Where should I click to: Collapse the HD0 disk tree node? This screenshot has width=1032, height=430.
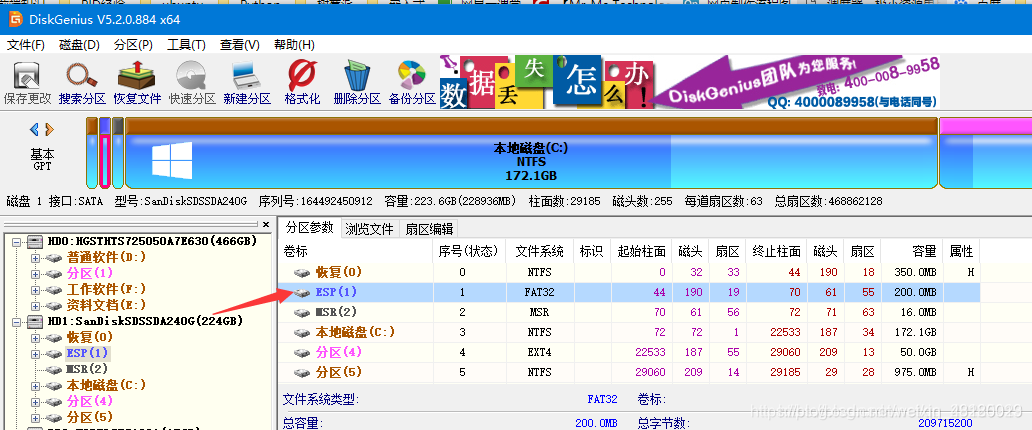(x=16, y=242)
